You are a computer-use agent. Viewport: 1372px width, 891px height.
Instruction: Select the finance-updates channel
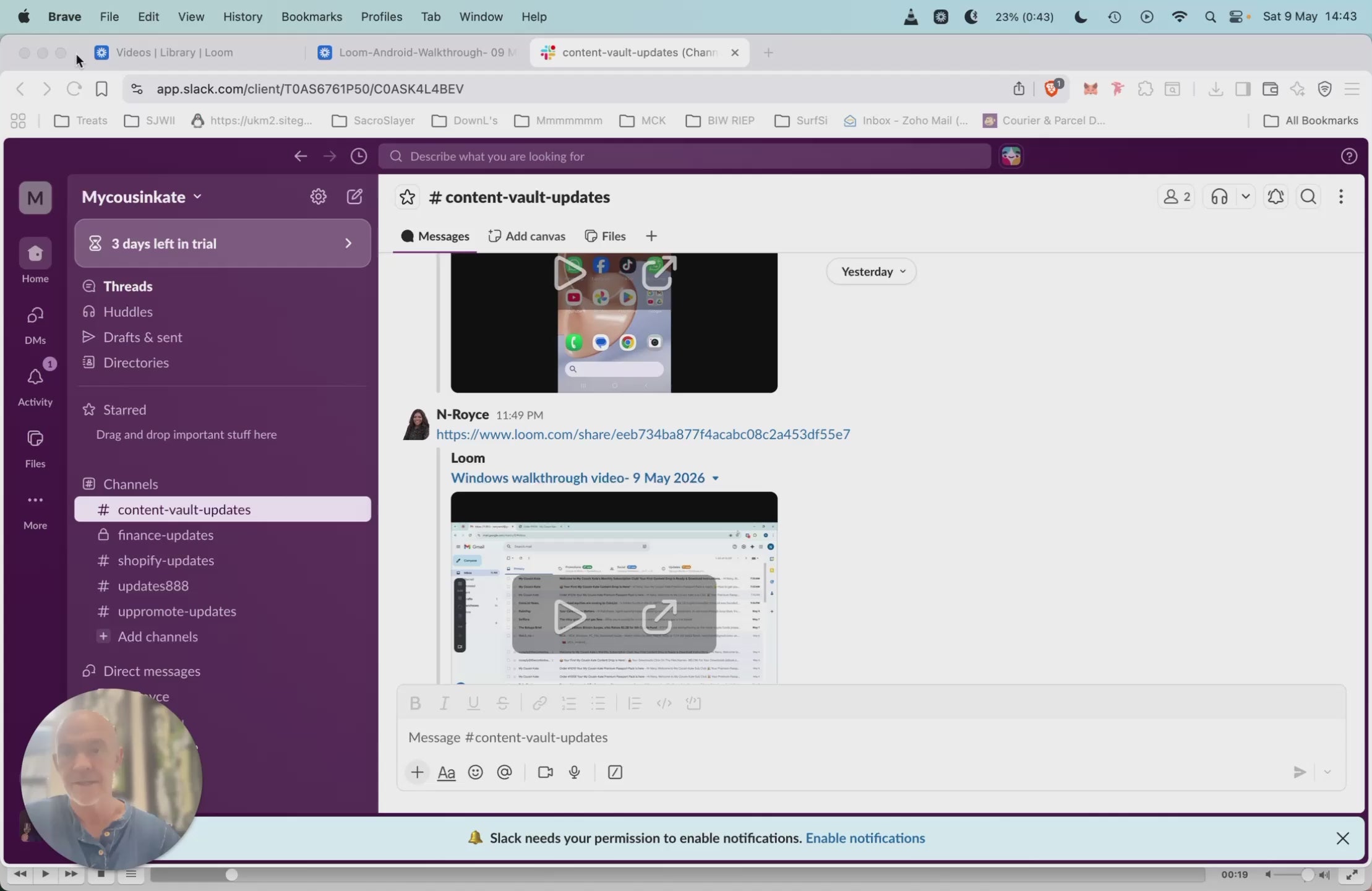[223, 535]
